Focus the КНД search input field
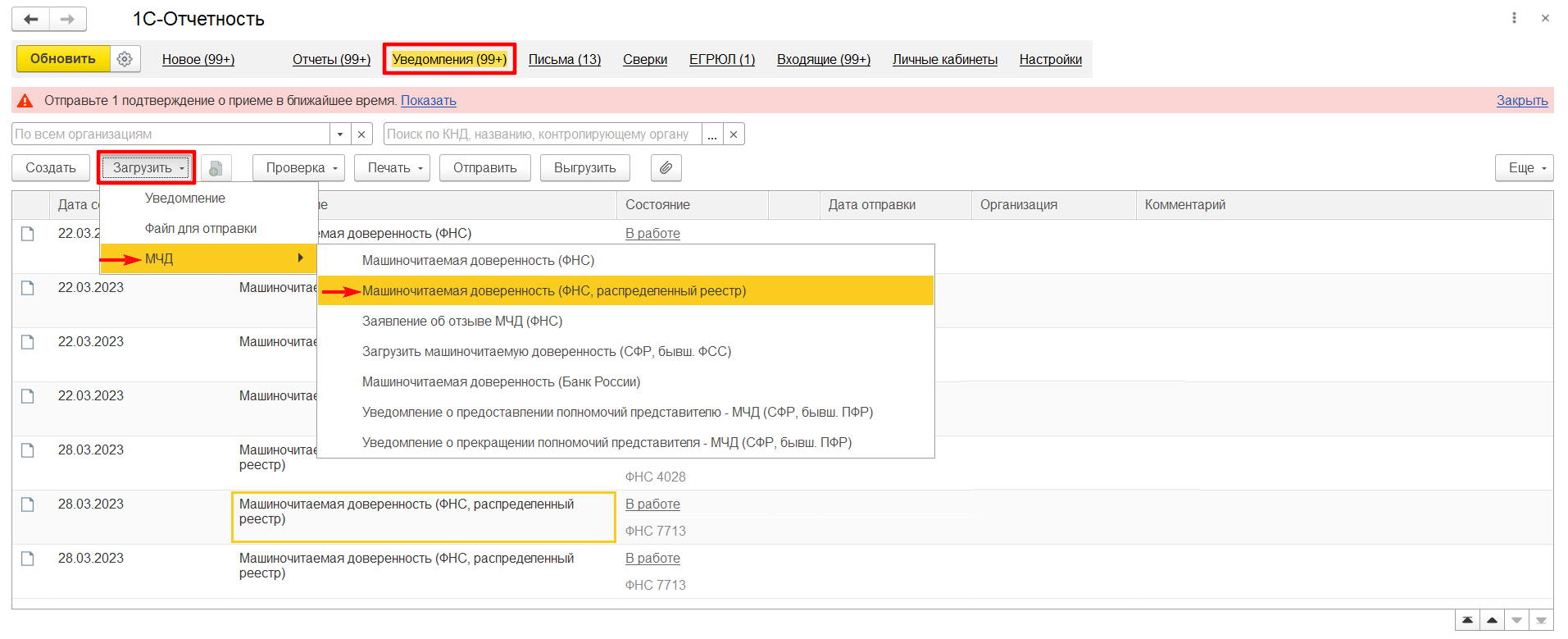This screenshot has height=639, width=1568. 543,134
